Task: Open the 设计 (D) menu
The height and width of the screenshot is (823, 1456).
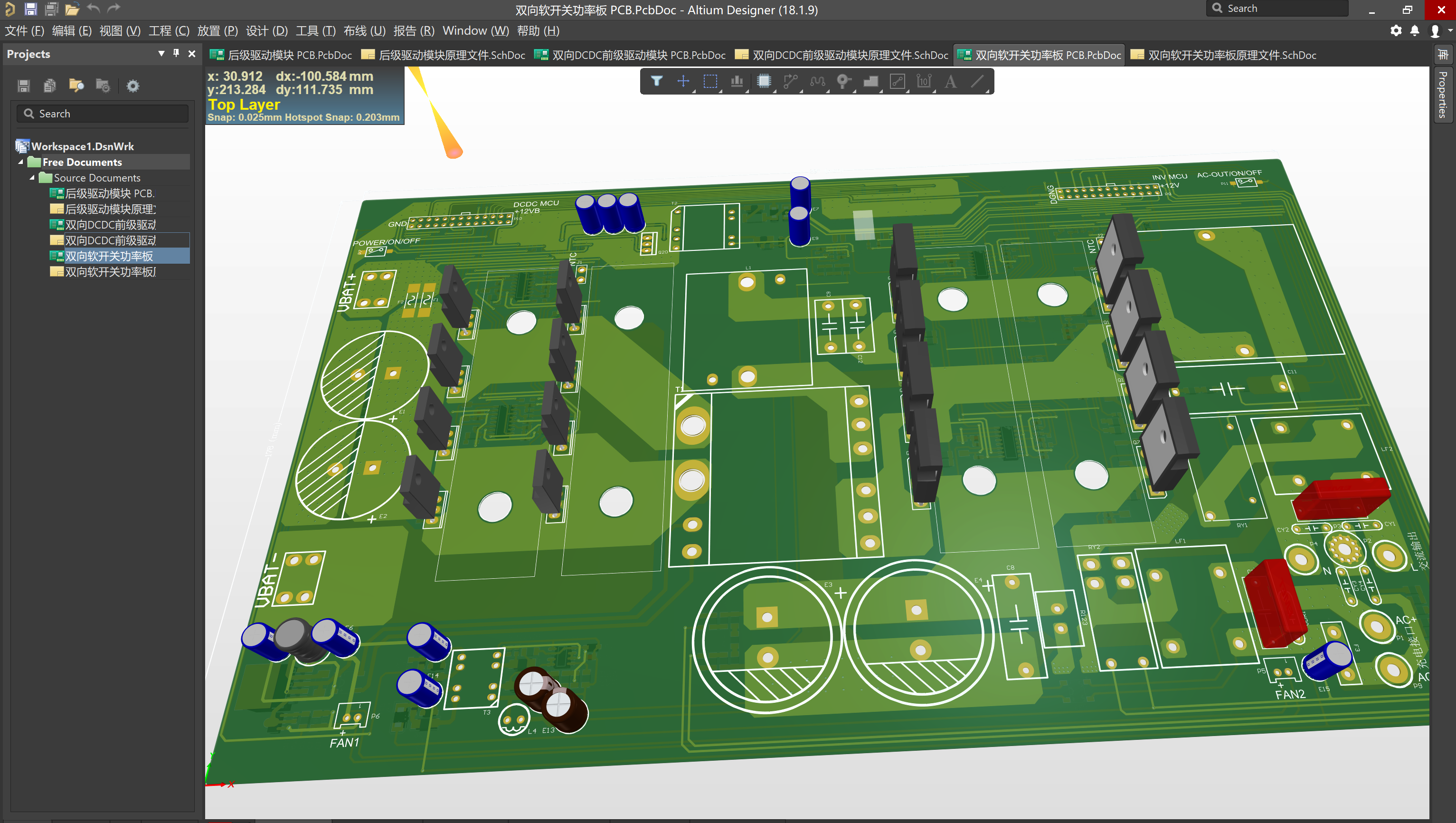Action: click(267, 30)
